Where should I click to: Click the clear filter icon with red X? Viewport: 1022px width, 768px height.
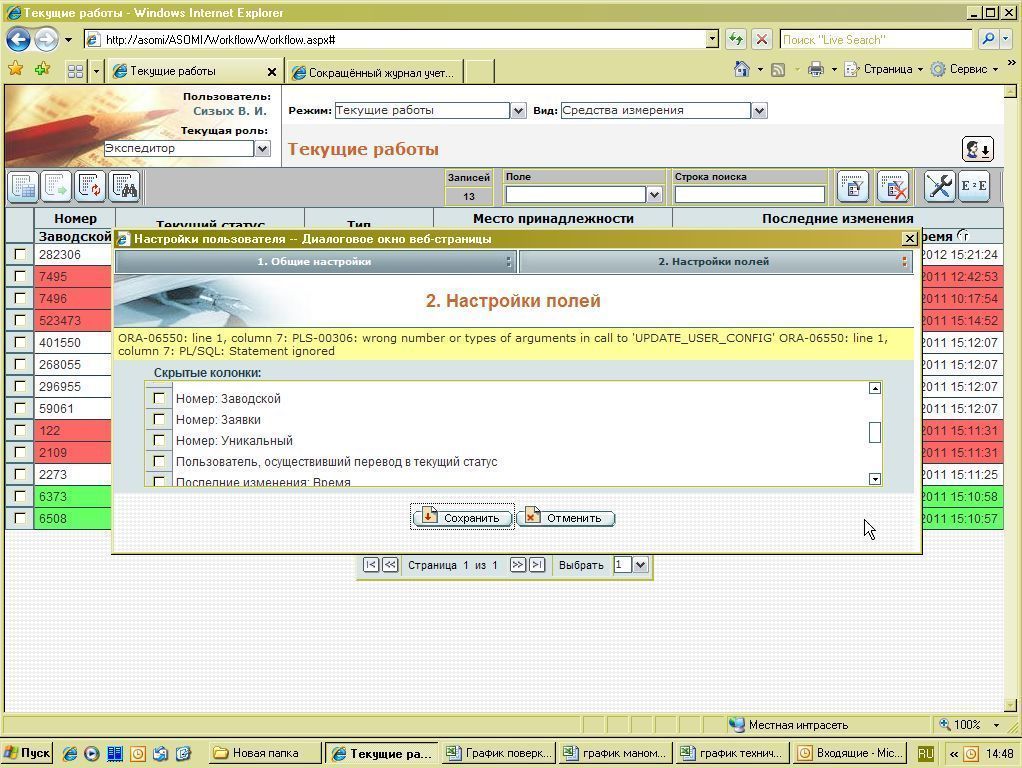(x=893, y=187)
